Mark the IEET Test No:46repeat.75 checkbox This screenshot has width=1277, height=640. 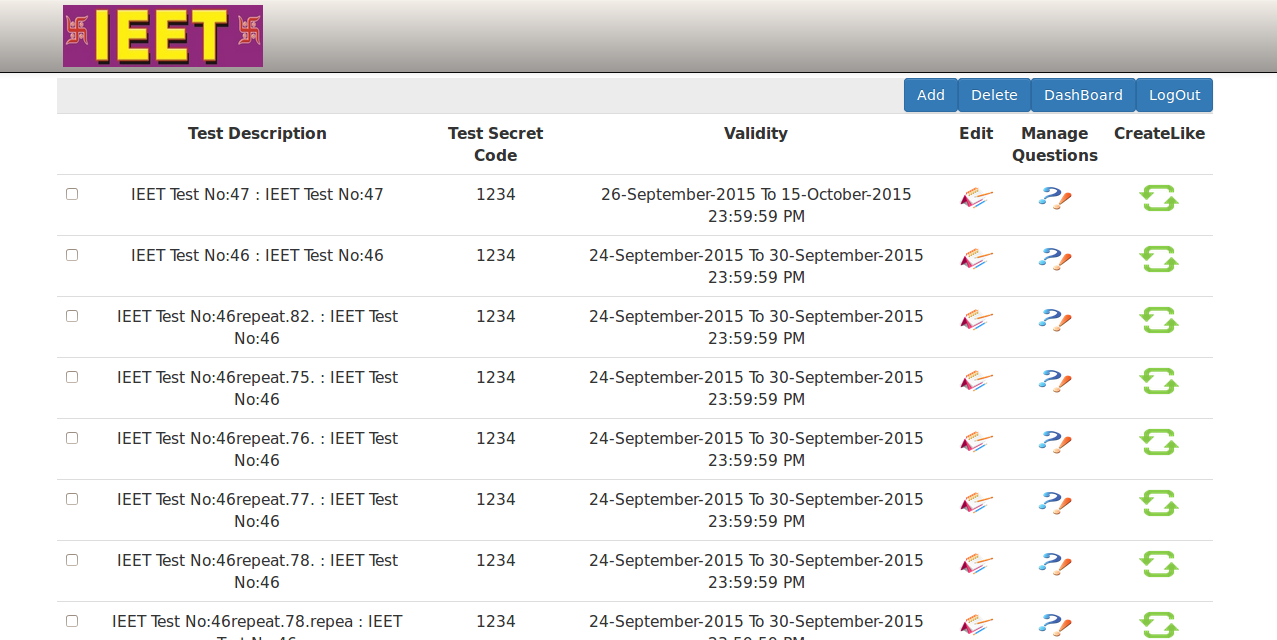click(72, 377)
